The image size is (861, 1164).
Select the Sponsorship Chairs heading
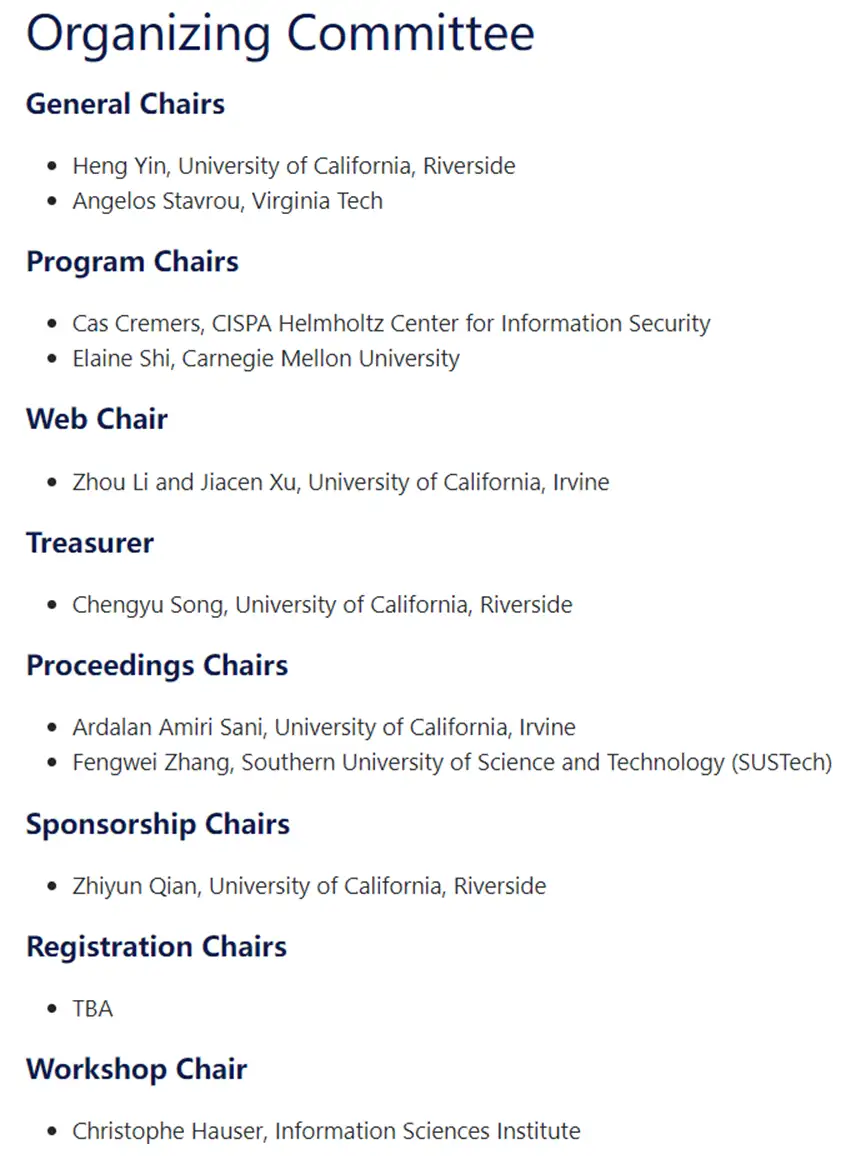157,825
